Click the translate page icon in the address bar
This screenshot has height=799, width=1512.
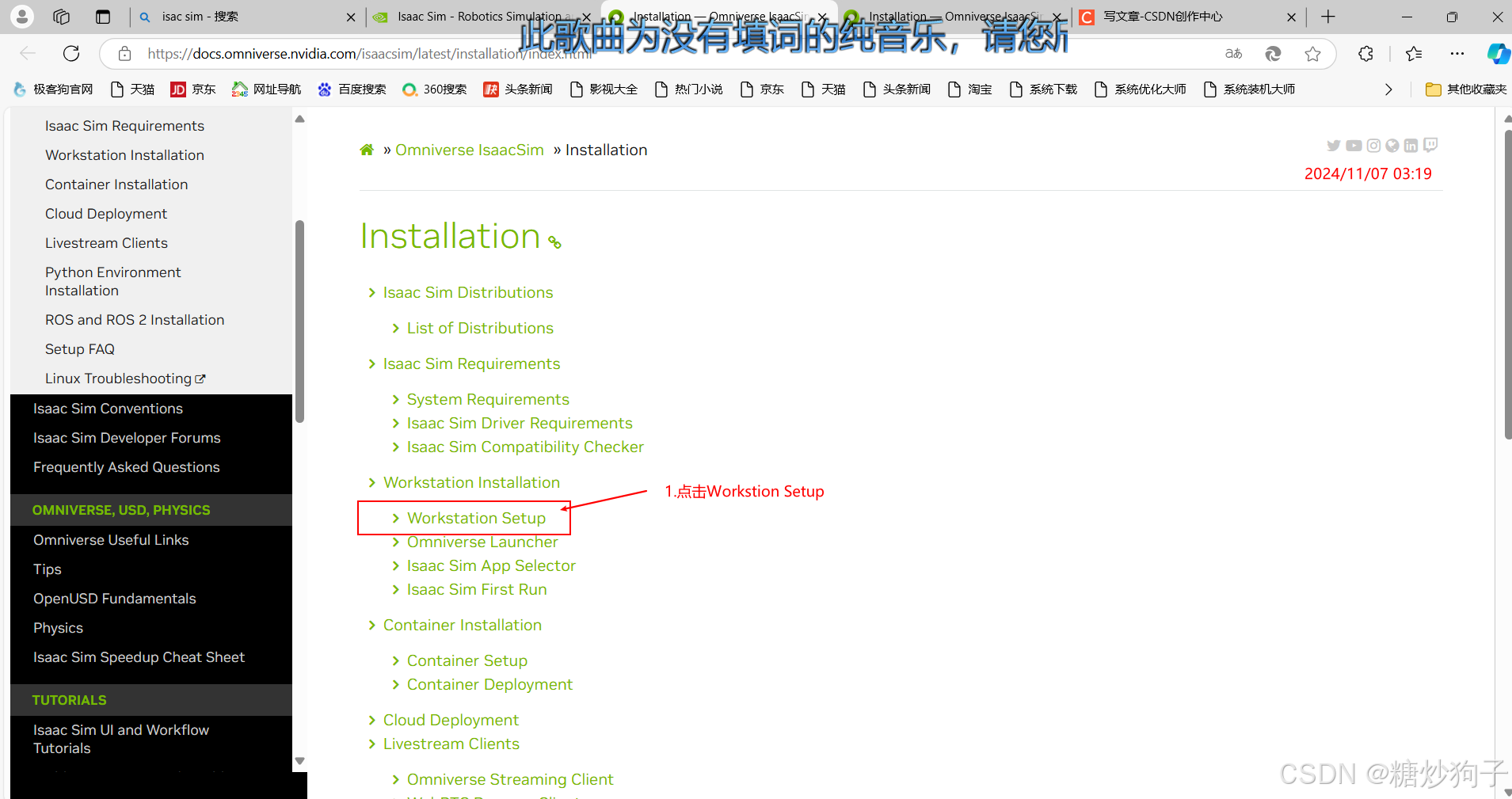(1233, 54)
